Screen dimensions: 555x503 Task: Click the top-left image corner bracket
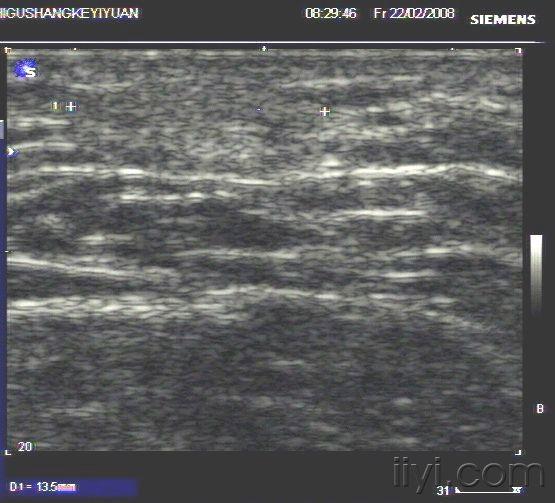click(8, 51)
